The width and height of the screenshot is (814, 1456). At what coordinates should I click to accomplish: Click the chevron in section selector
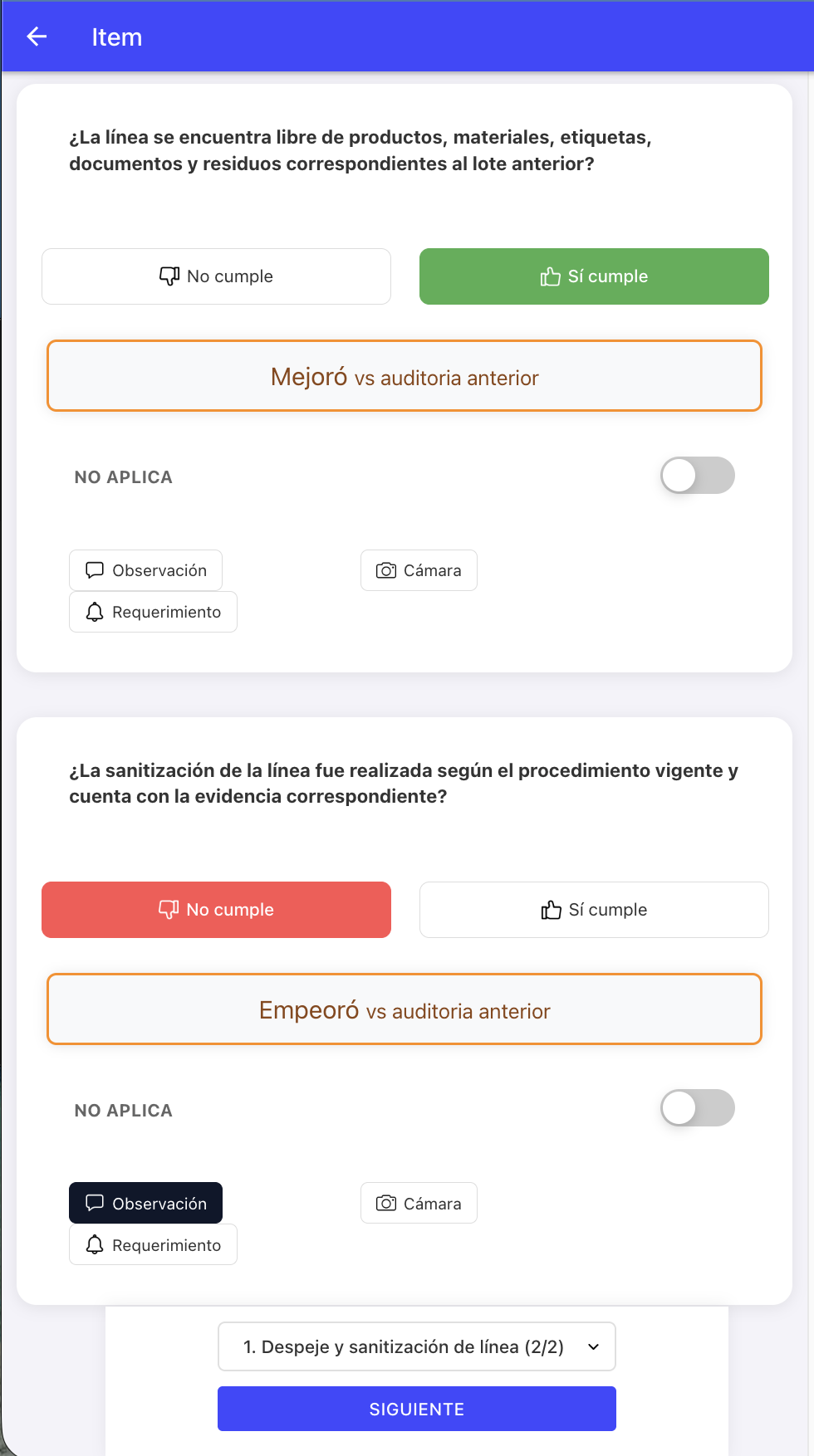(593, 1346)
